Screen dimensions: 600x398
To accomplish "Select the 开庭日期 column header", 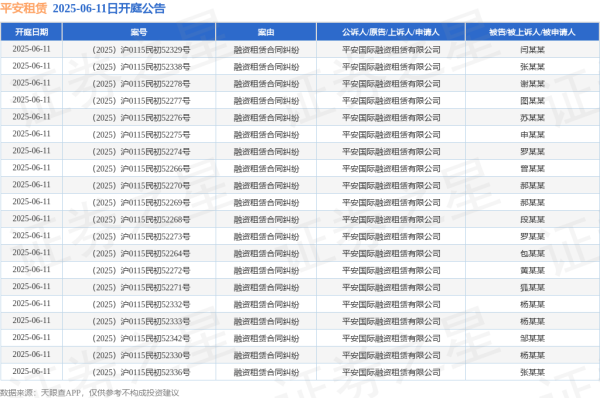I will click(31, 32).
